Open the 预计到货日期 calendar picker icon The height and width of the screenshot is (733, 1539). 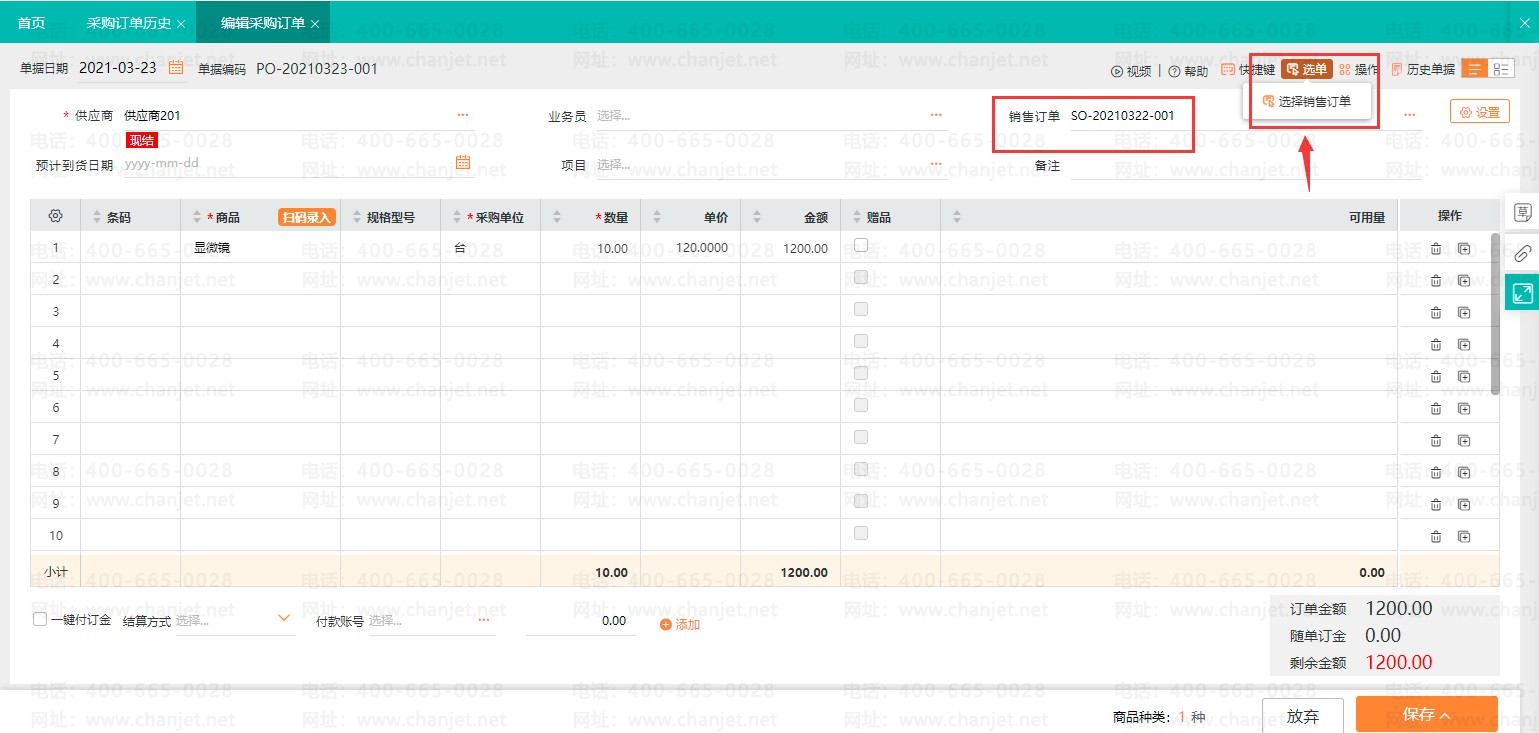pyautogui.click(x=463, y=162)
